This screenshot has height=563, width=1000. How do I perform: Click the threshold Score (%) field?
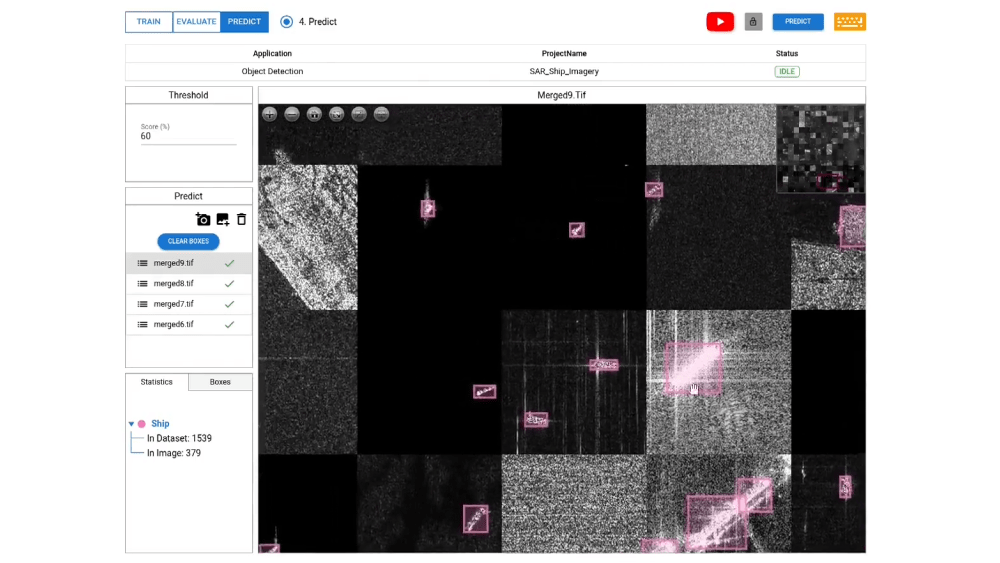click(x=188, y=137)
